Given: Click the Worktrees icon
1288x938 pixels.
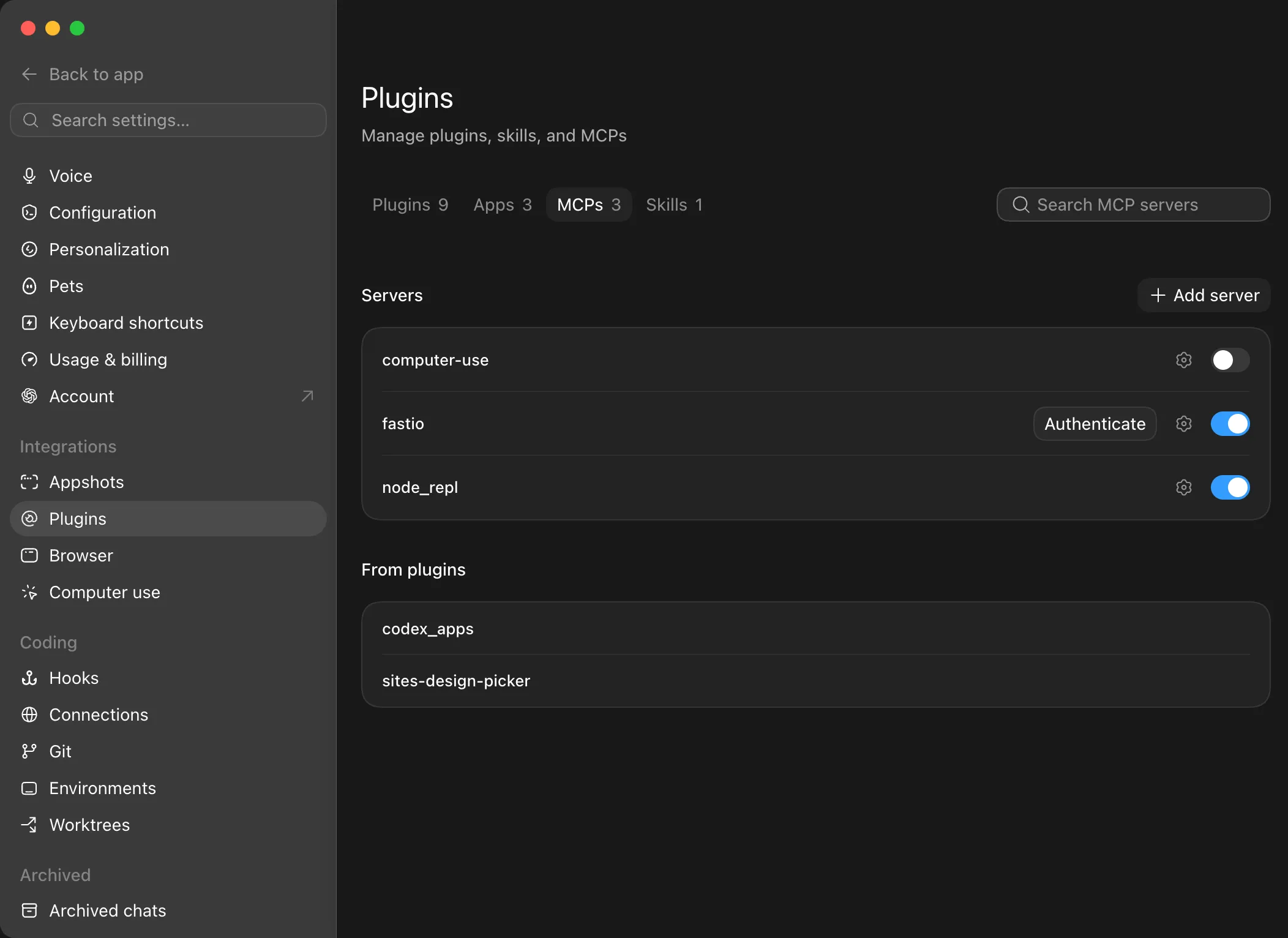Looking at the screenshot, I should (x=29, y=825).
